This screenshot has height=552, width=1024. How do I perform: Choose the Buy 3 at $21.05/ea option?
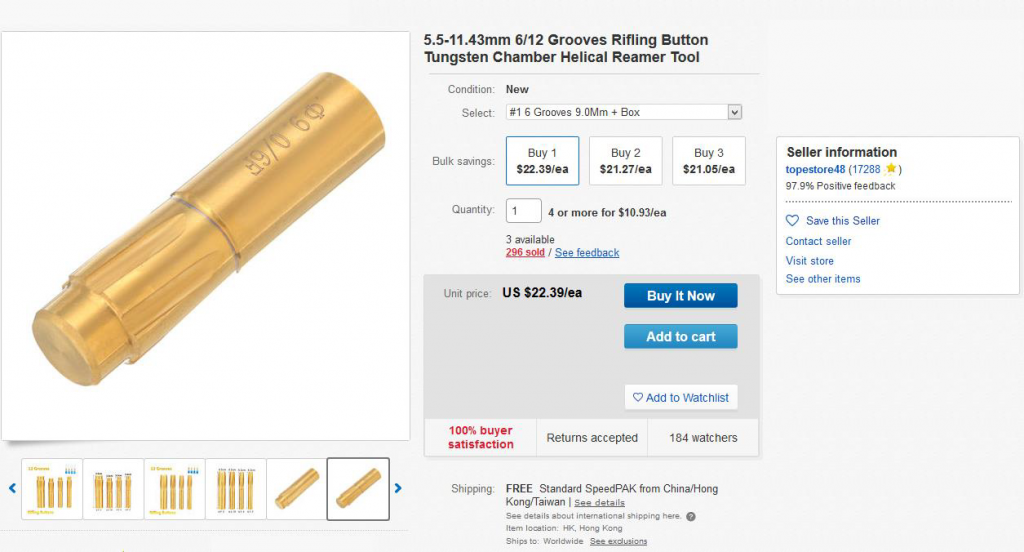709,161
